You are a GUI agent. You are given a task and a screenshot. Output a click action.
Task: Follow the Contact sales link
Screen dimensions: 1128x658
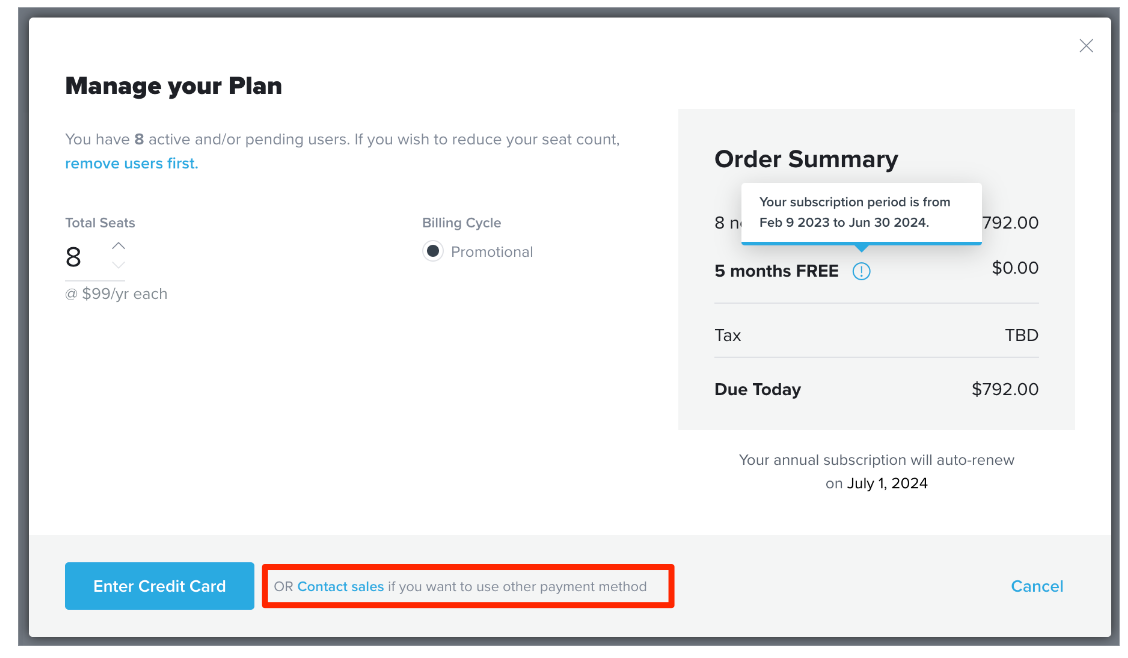(340, 586)
